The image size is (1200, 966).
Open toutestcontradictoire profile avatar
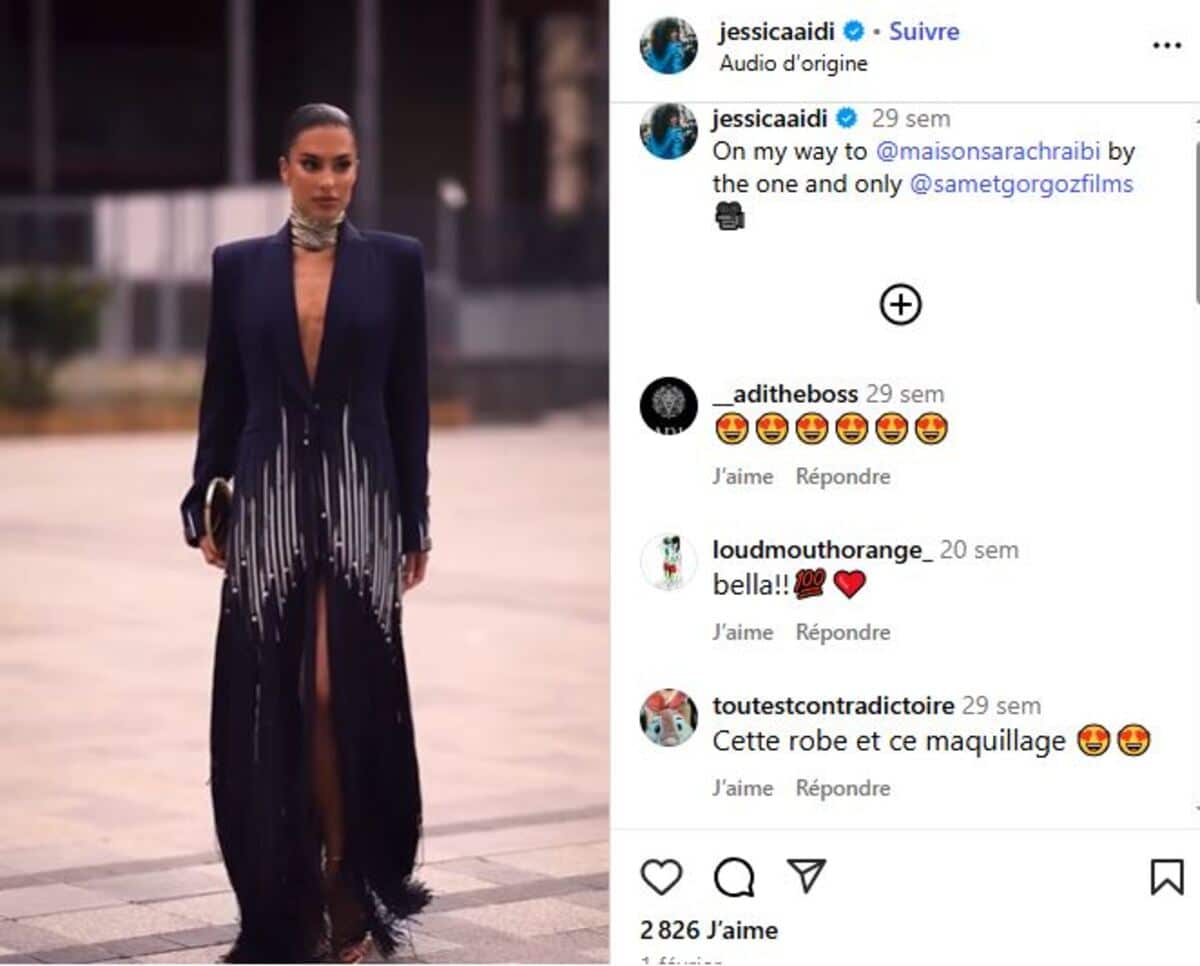click(x=669, y=717)
